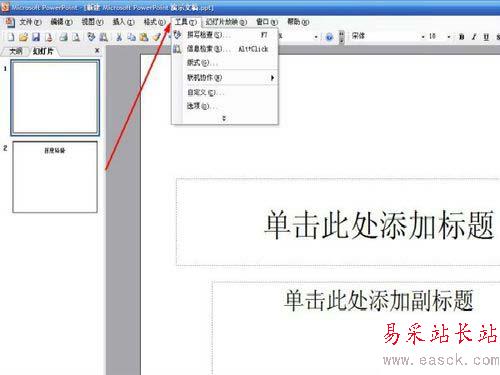Screen dimensions: 500x375
Task: Select slide 2 thumbnail
Action: tap(55, 177)
